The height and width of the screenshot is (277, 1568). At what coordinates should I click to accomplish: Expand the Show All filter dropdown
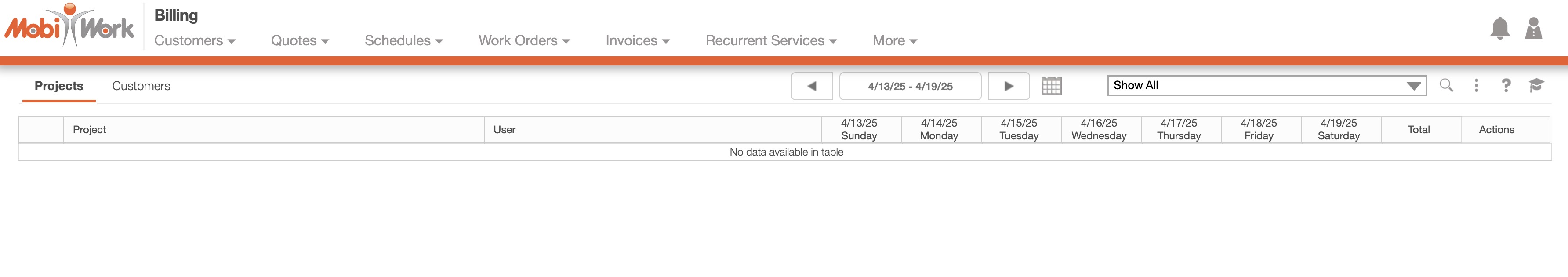click(1266, 86)
